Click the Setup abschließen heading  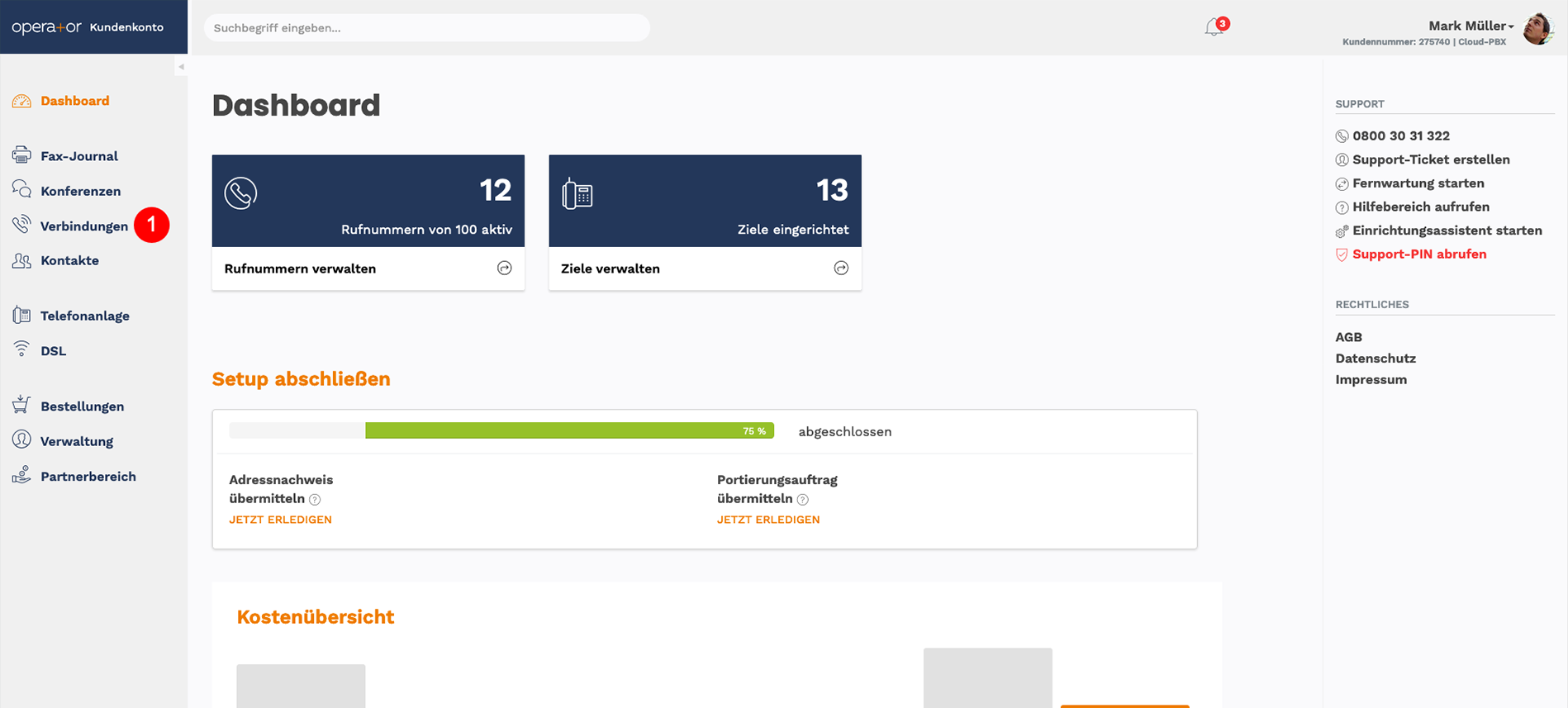301,379
